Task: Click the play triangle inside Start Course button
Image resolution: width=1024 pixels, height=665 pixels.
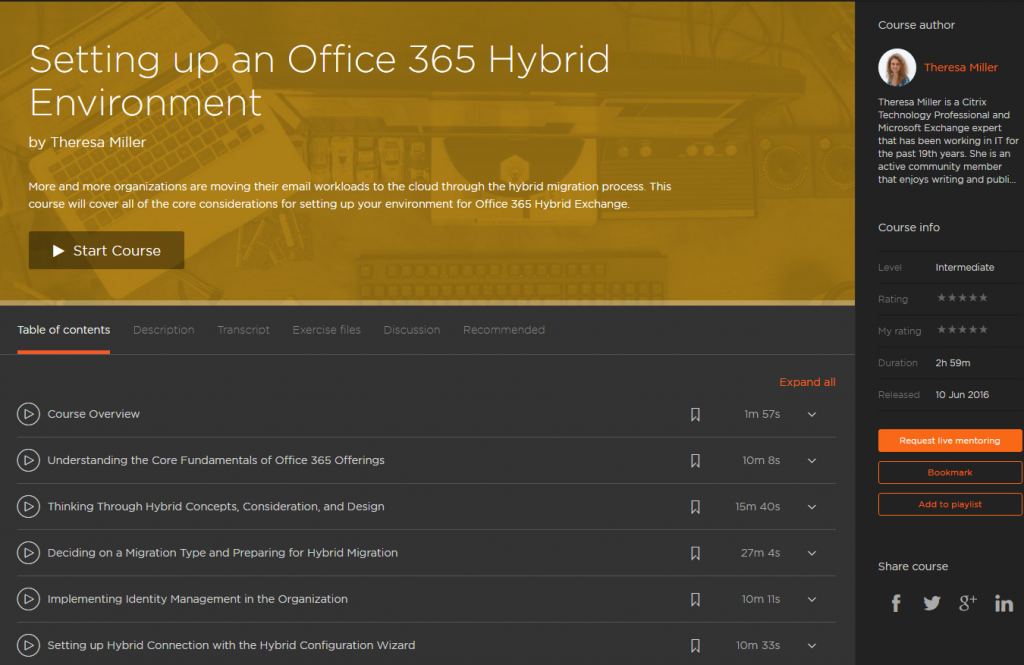Action: (x=57, y=250)
